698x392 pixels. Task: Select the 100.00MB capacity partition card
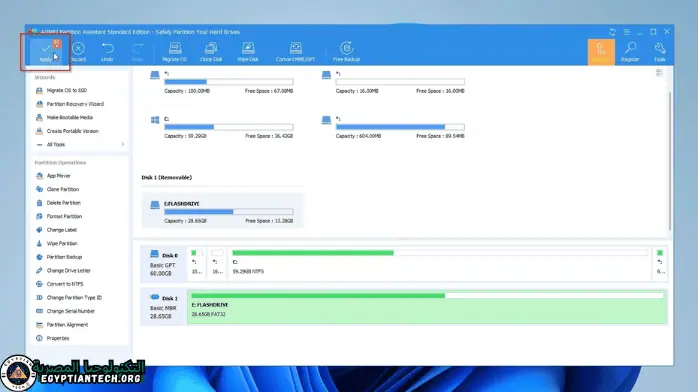click(x=222, y=82)
